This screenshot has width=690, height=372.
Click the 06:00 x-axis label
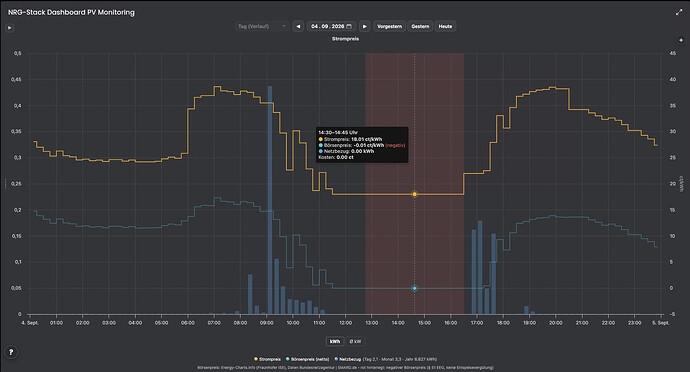point(188,323)
